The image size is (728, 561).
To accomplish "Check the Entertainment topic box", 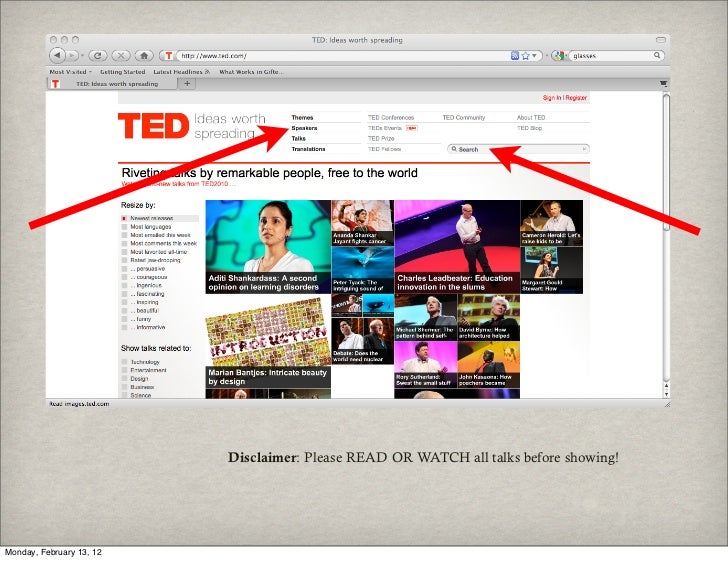I will (124, 370).
